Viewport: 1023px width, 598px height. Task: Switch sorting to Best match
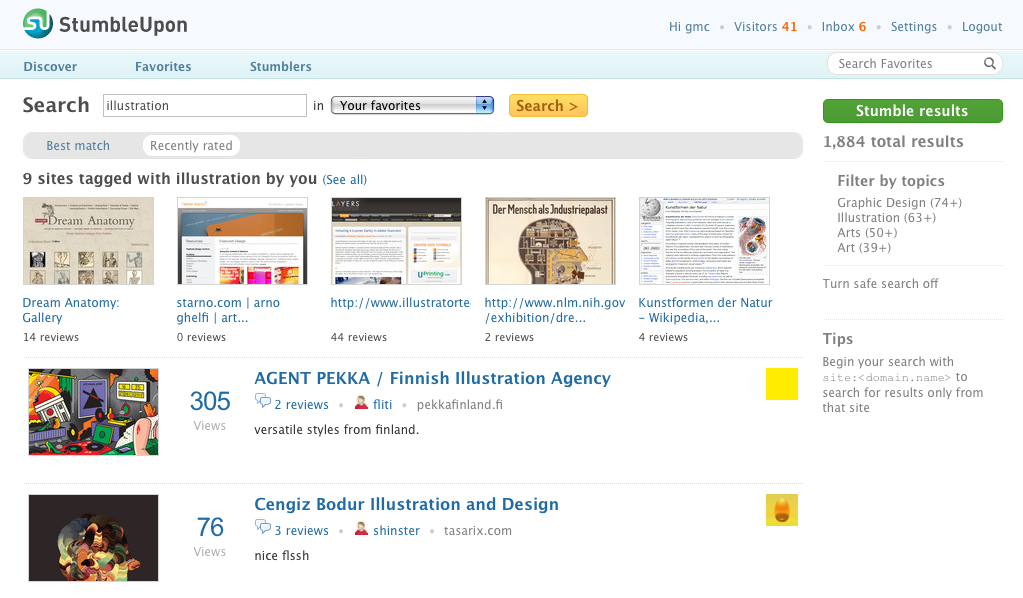point(78,146)
